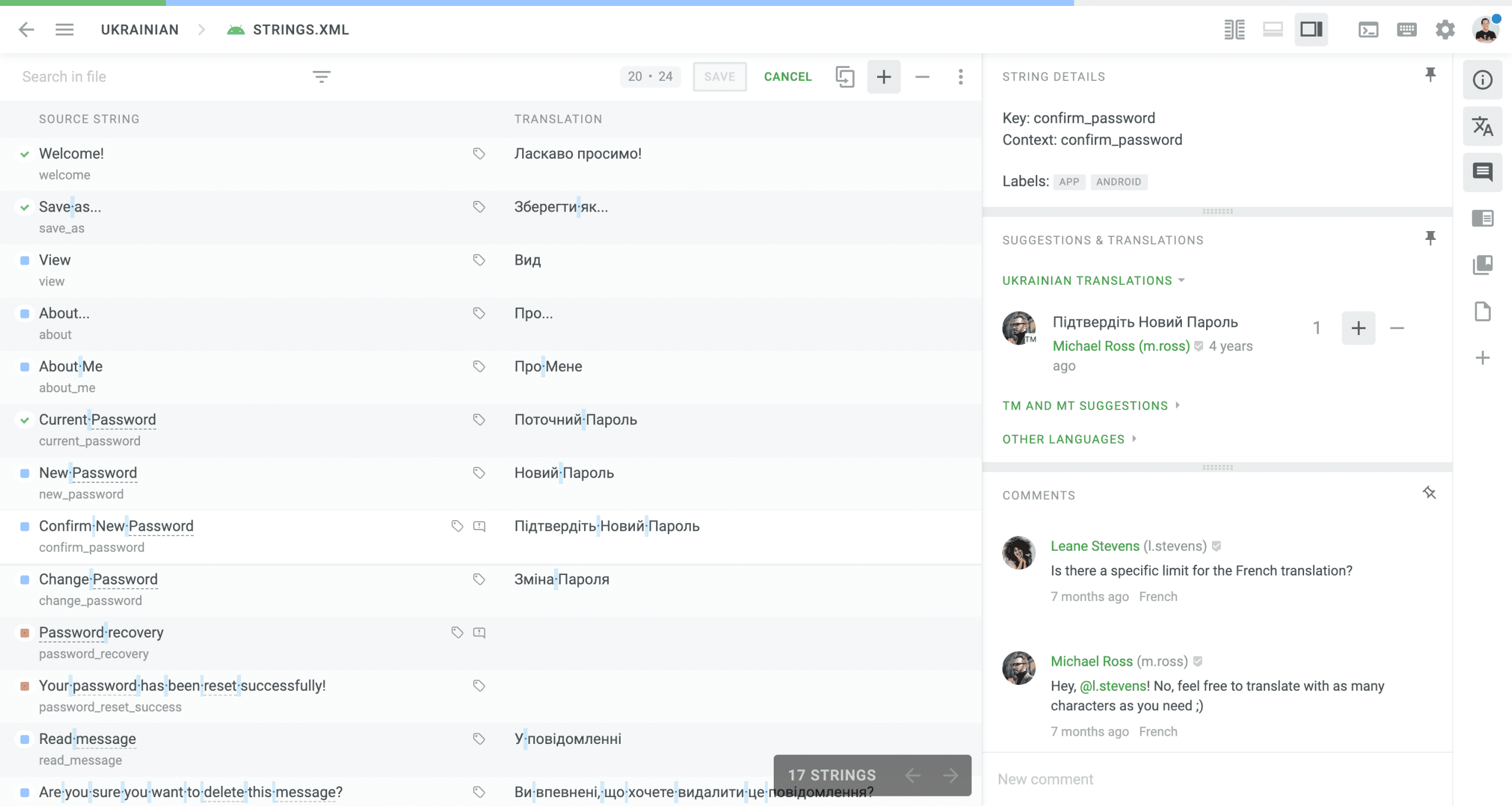Click the Cancel button

[788, 77]
